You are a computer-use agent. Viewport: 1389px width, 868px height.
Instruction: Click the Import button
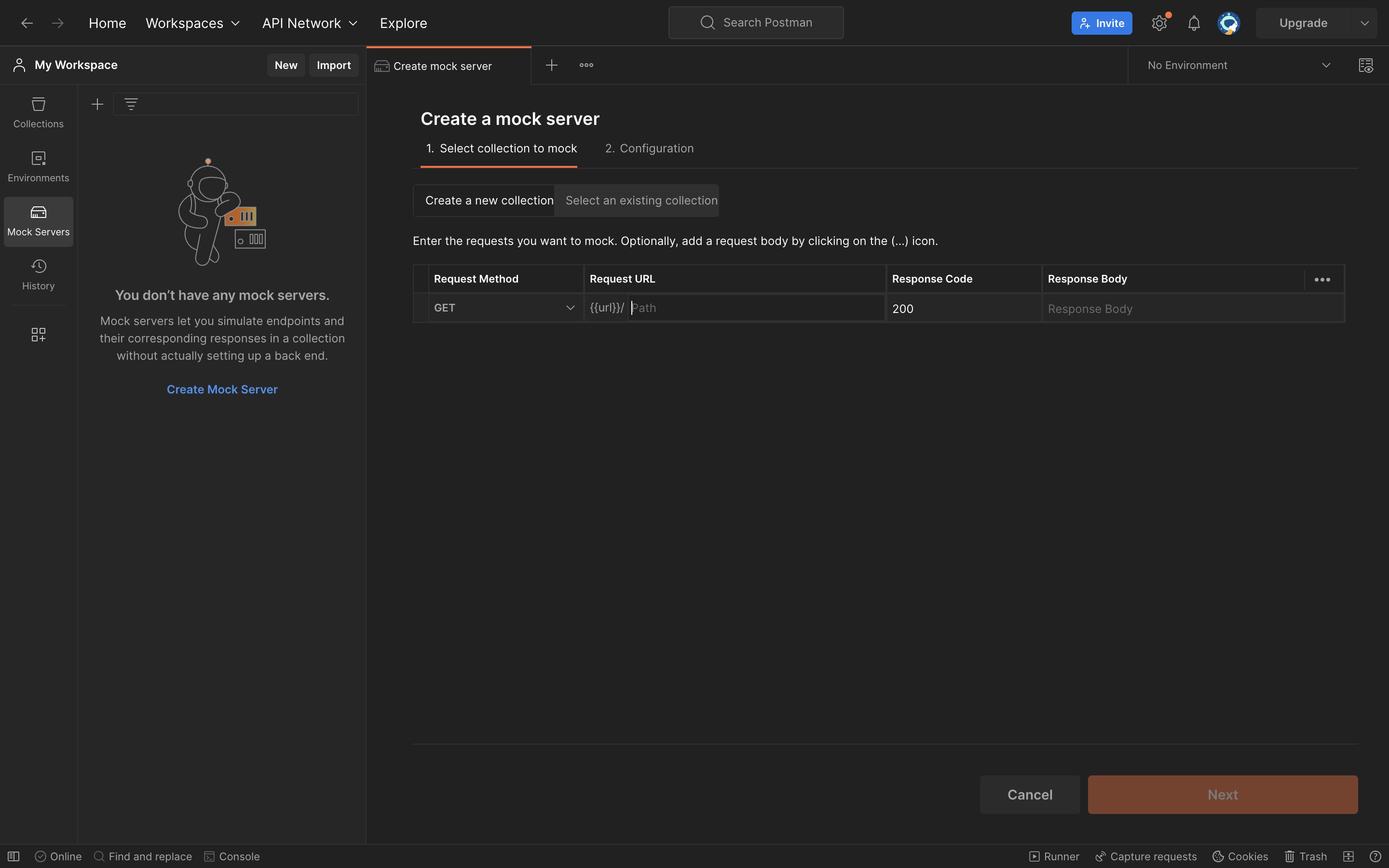tap(333, 65)
